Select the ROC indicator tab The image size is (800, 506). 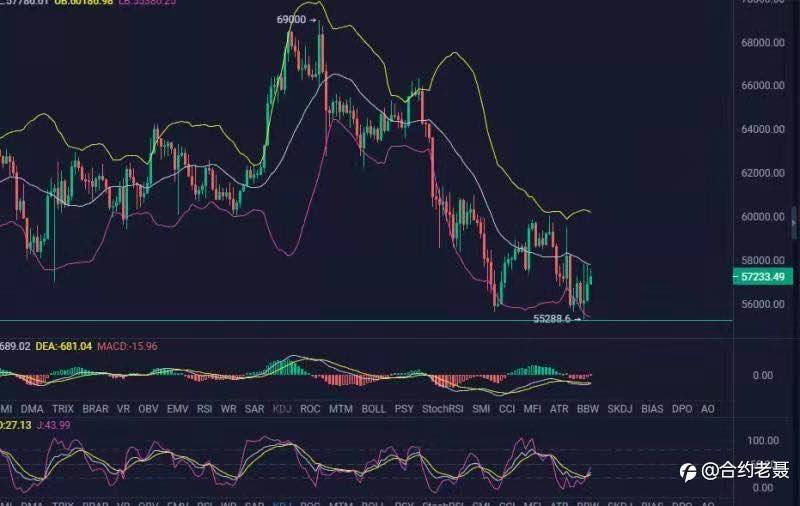click(x=310, y=409)
